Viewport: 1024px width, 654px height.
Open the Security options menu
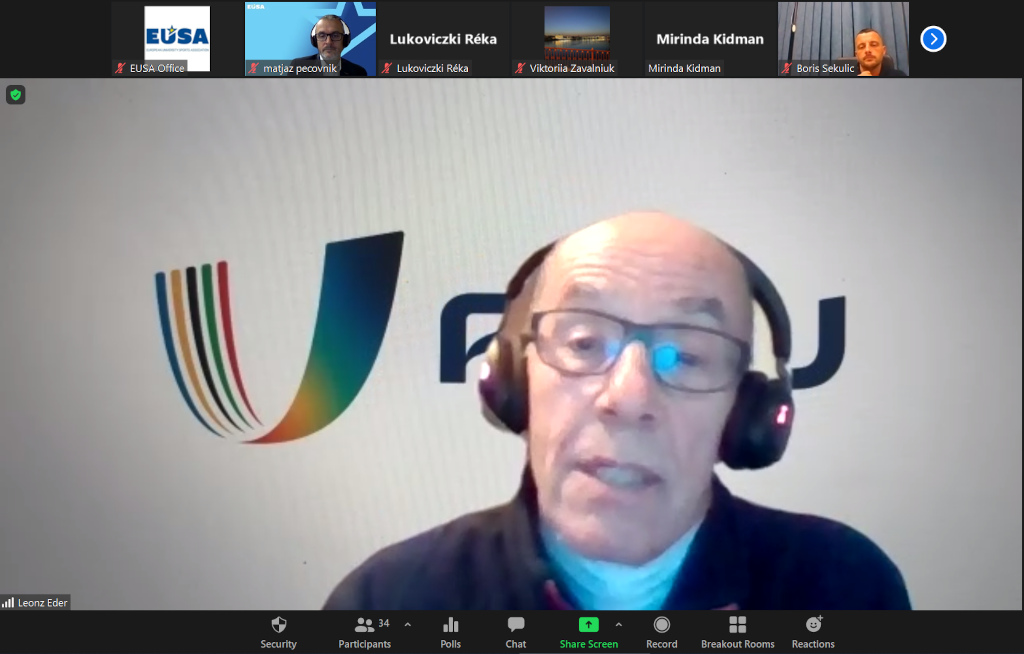tap(278, 631)
